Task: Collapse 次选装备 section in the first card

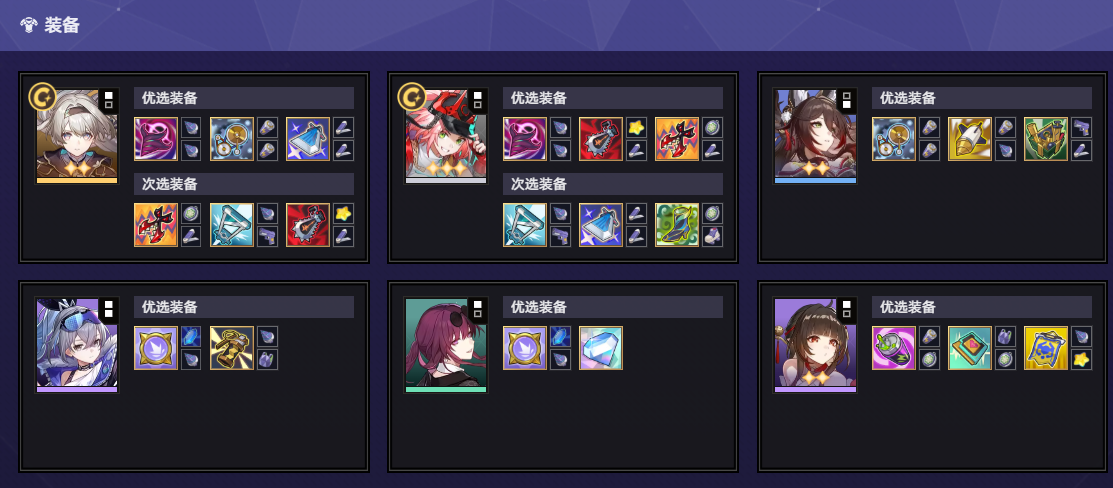Action: (243, 184)
